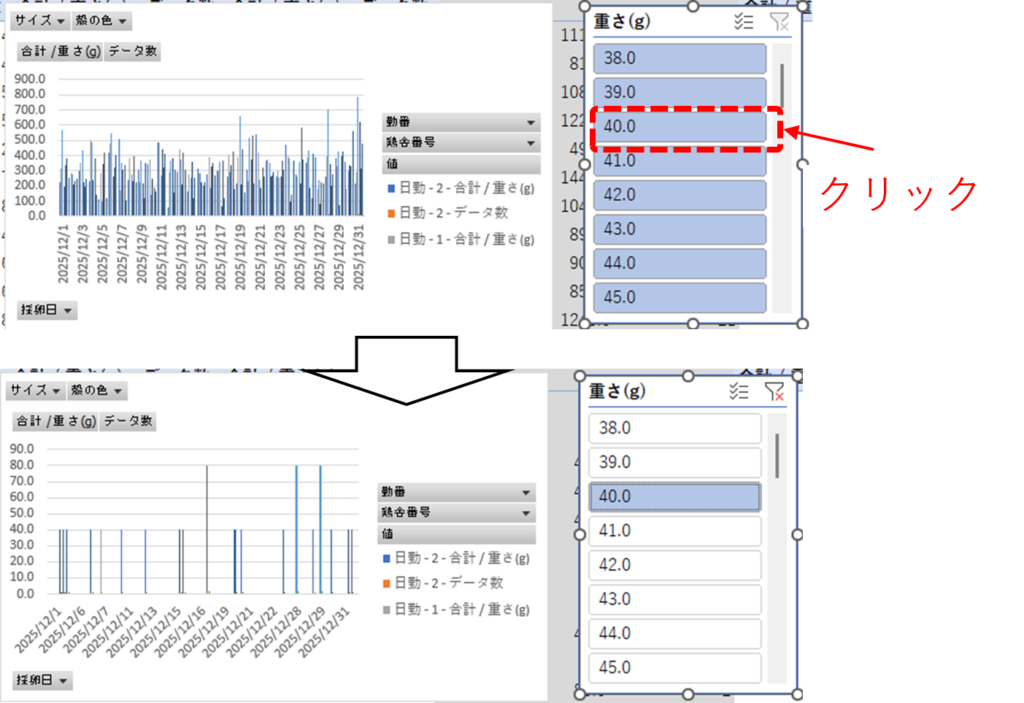1024x703 pixels.
Task: Click greyed-out clear filter icon in upper slicer
Action: (779, 22)
